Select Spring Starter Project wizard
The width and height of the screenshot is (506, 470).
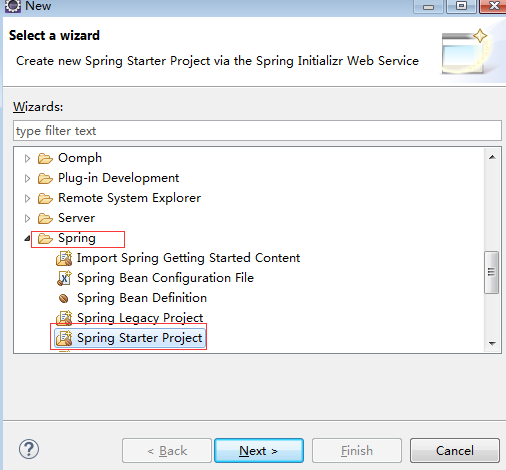(x=140, y=338)
